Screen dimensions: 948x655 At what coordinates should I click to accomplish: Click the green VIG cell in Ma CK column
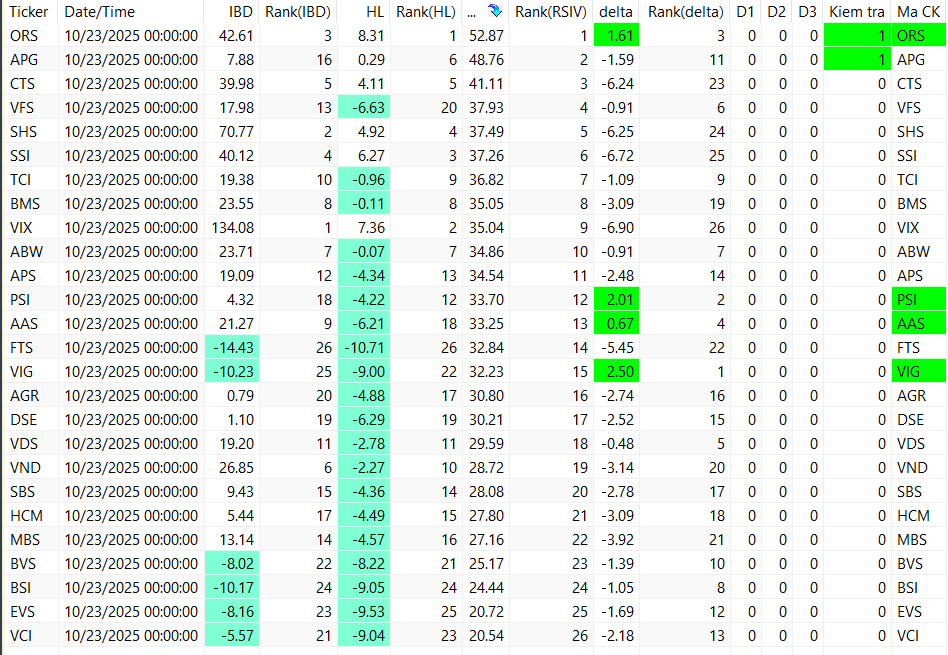pos(918,372)
